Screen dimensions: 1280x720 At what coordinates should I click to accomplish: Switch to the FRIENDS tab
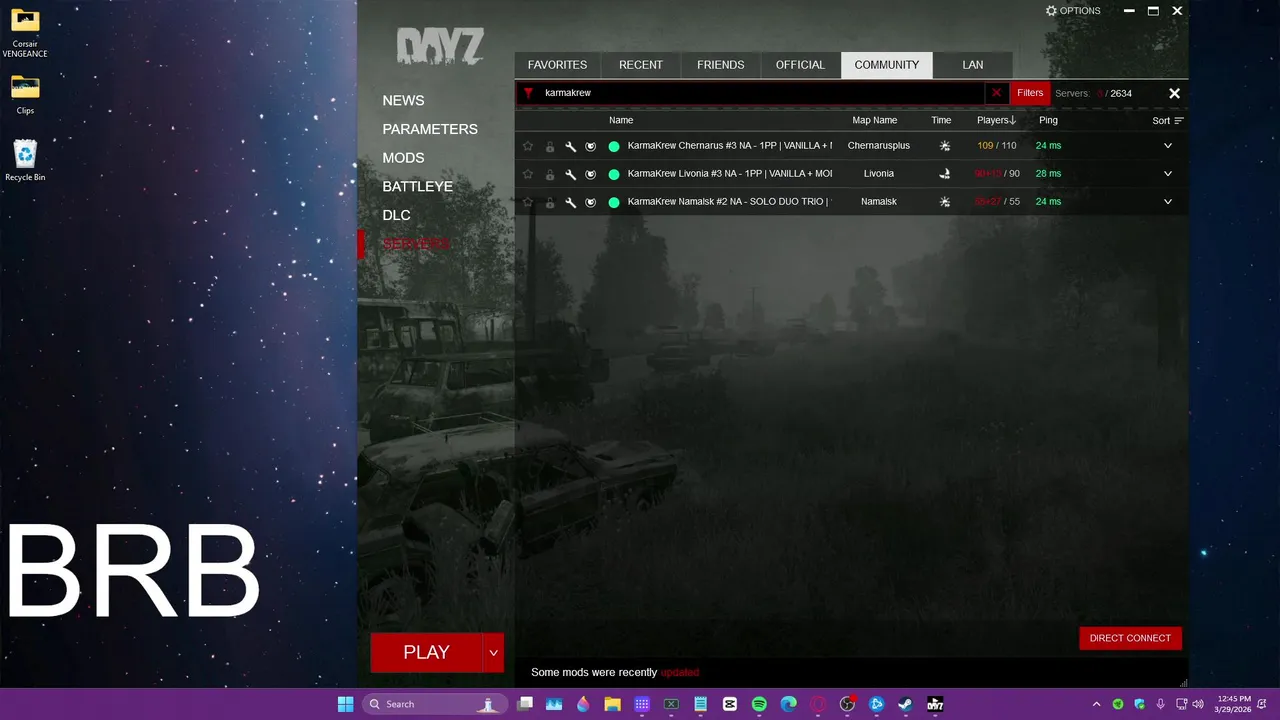[x=721, y=65]
